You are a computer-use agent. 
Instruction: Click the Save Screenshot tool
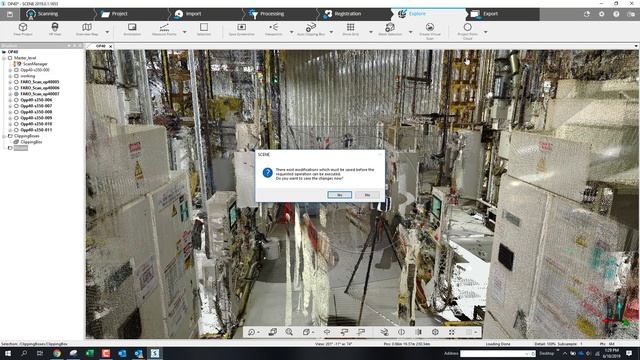point(242,29)
